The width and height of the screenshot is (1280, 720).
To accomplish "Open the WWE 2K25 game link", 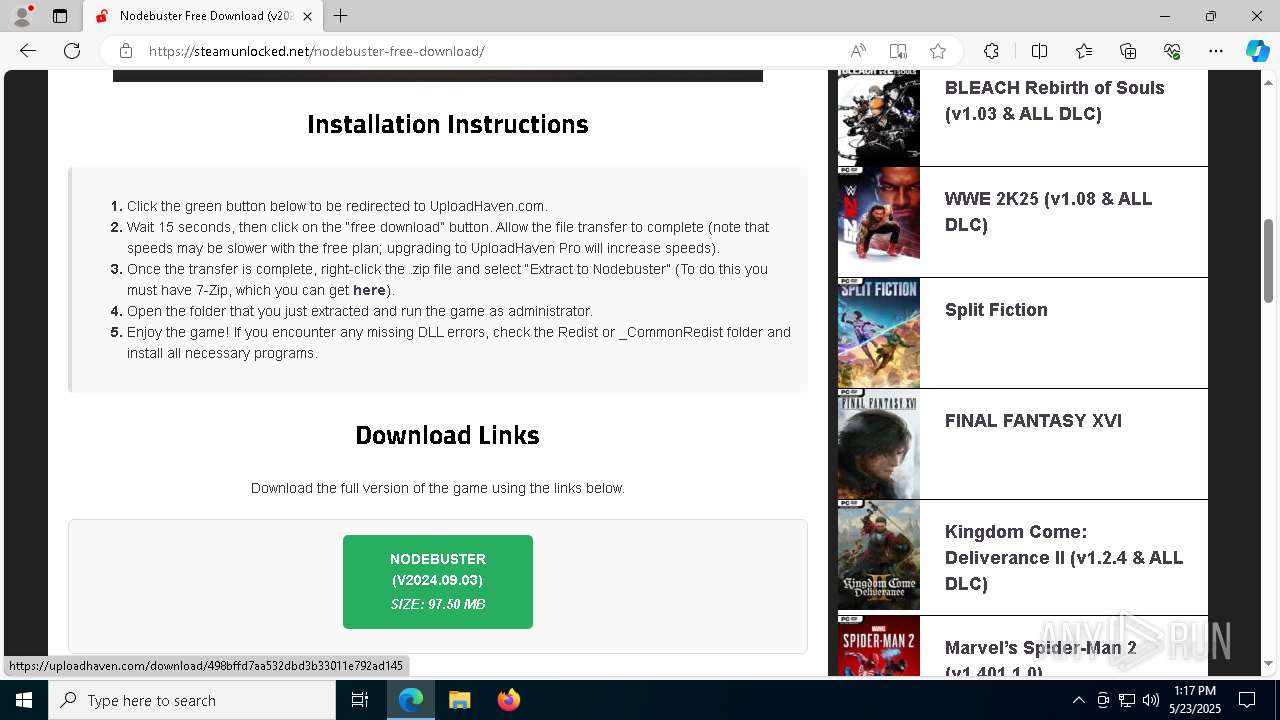I will [1048, 212].
